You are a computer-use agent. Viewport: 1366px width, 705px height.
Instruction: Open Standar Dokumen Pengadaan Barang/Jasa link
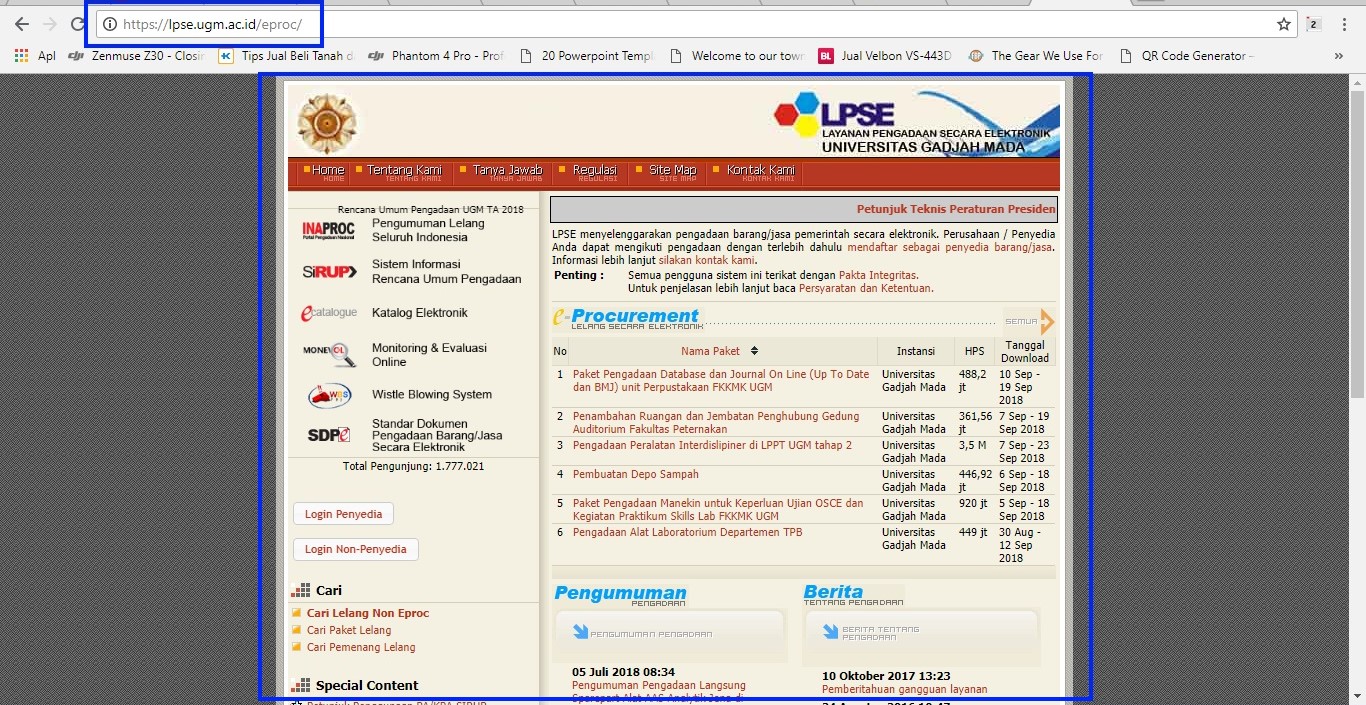(x=437, y=435)
